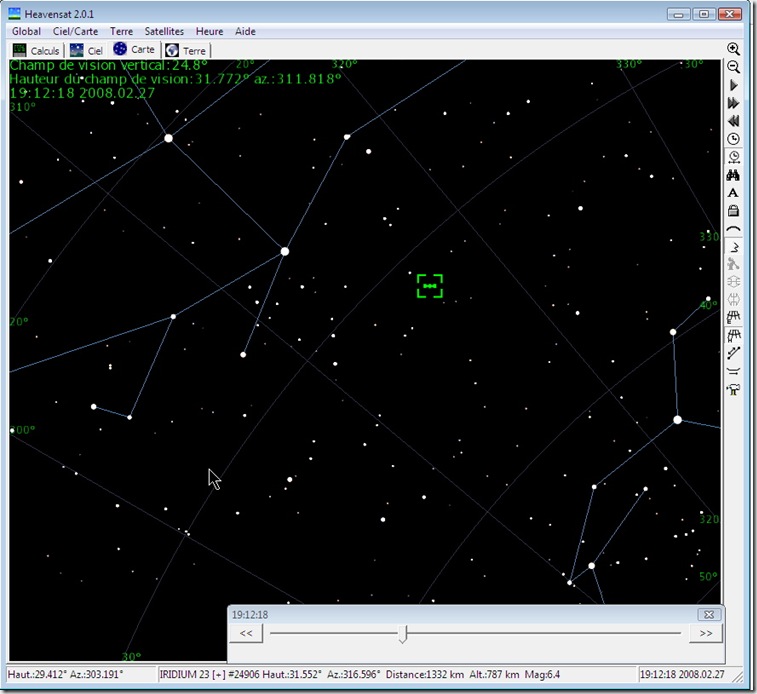757x694 pixels.
Task: Minimize the Heavensat window
Action: pyautogui.click(x=678, y=14)
